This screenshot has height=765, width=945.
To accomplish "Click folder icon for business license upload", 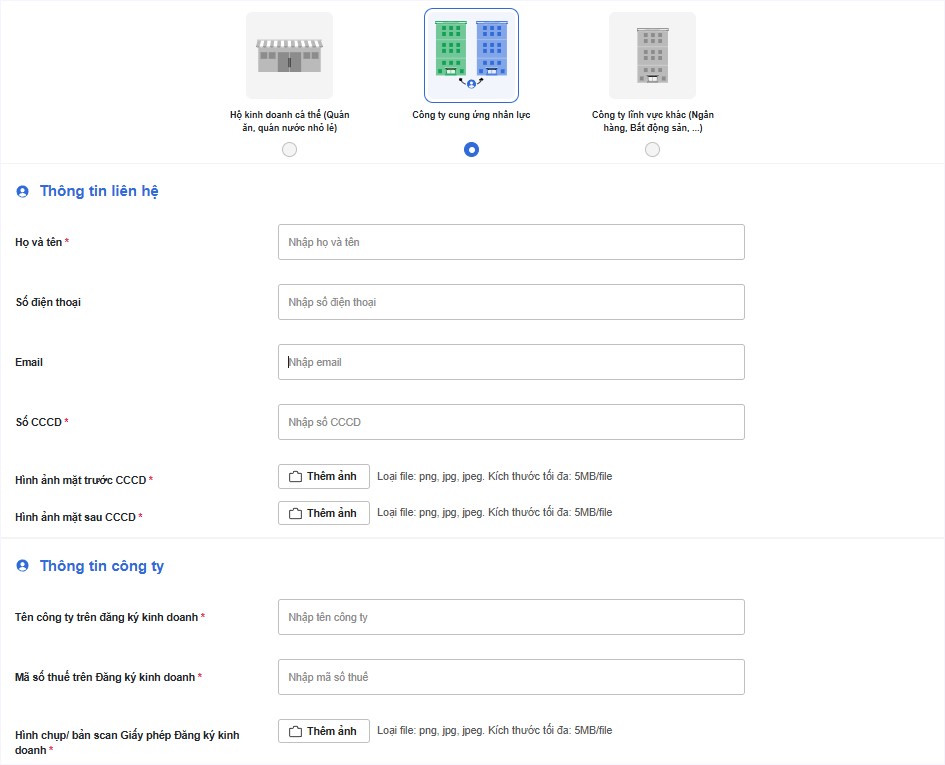I will point(295,731).
